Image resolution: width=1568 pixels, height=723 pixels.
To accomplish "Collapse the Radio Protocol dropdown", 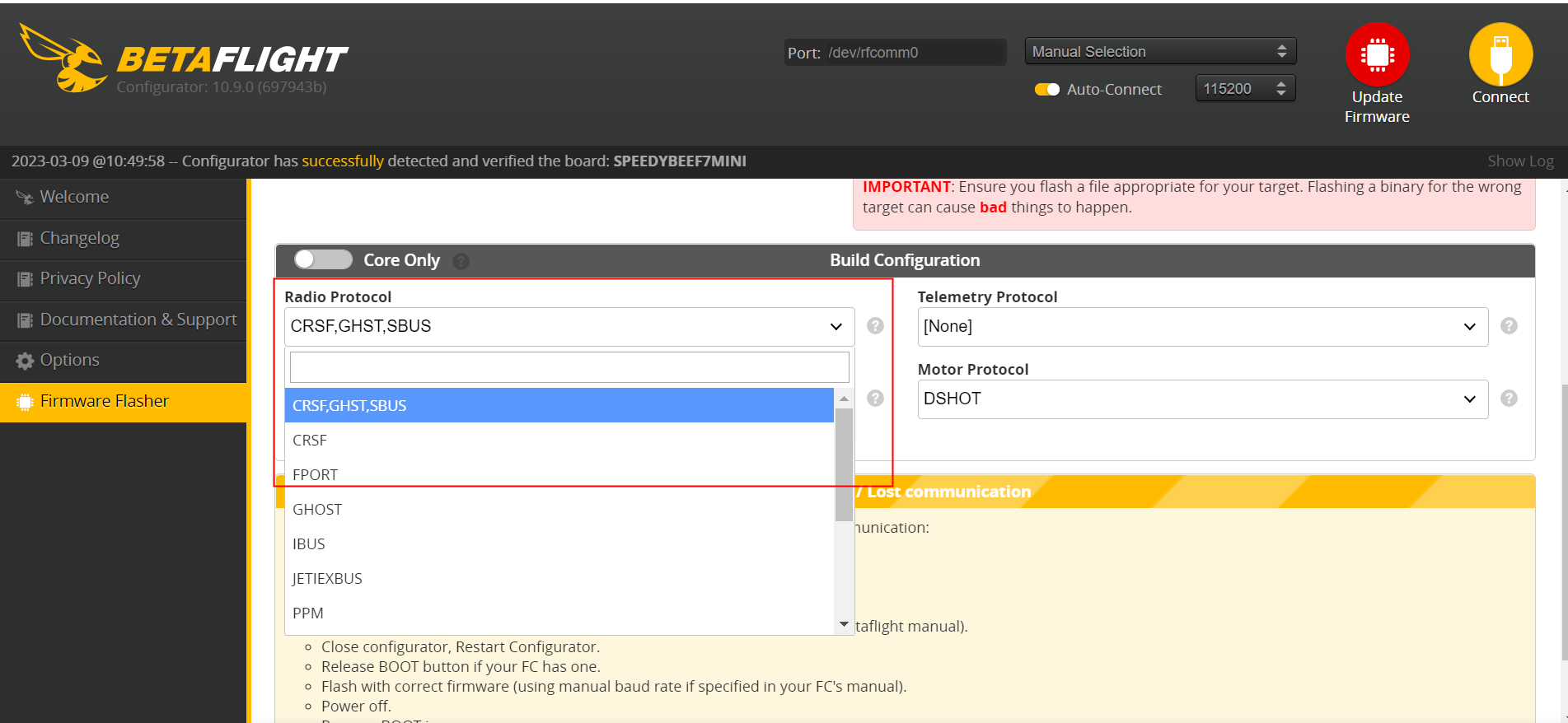I will pyautogui.click(x=569, y=326).
